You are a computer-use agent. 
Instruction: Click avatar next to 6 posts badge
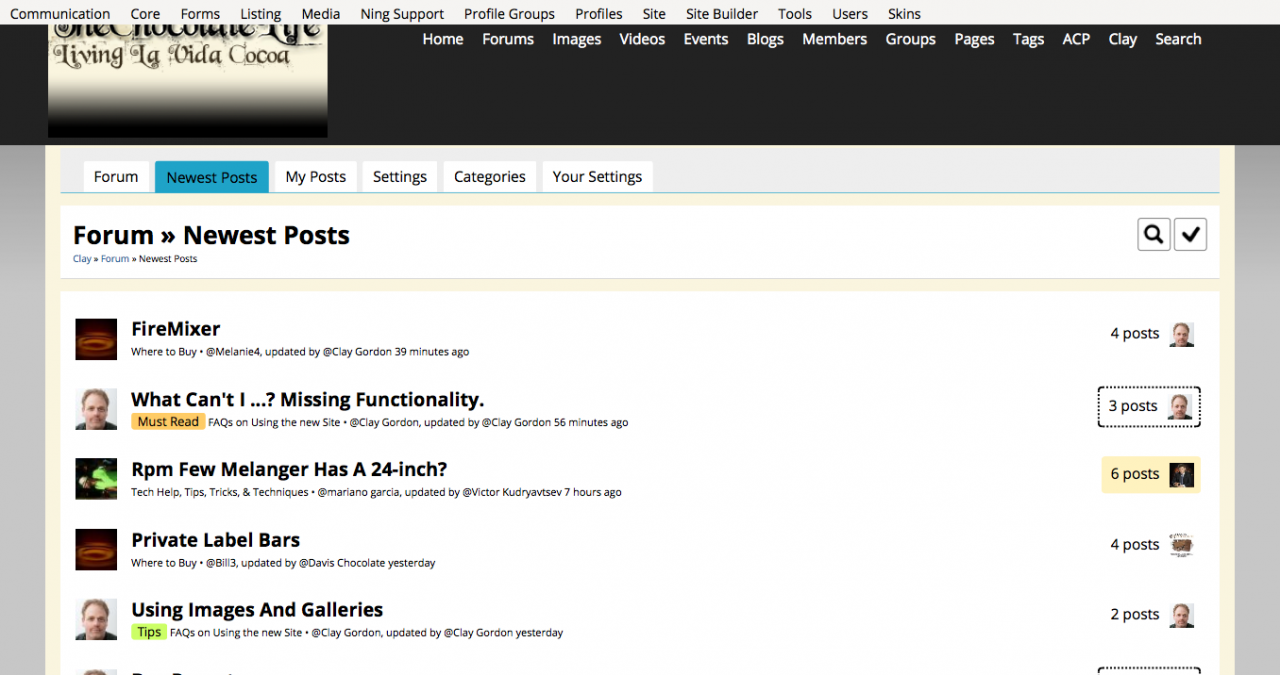pyautogui.click(x=1182, y=475)
